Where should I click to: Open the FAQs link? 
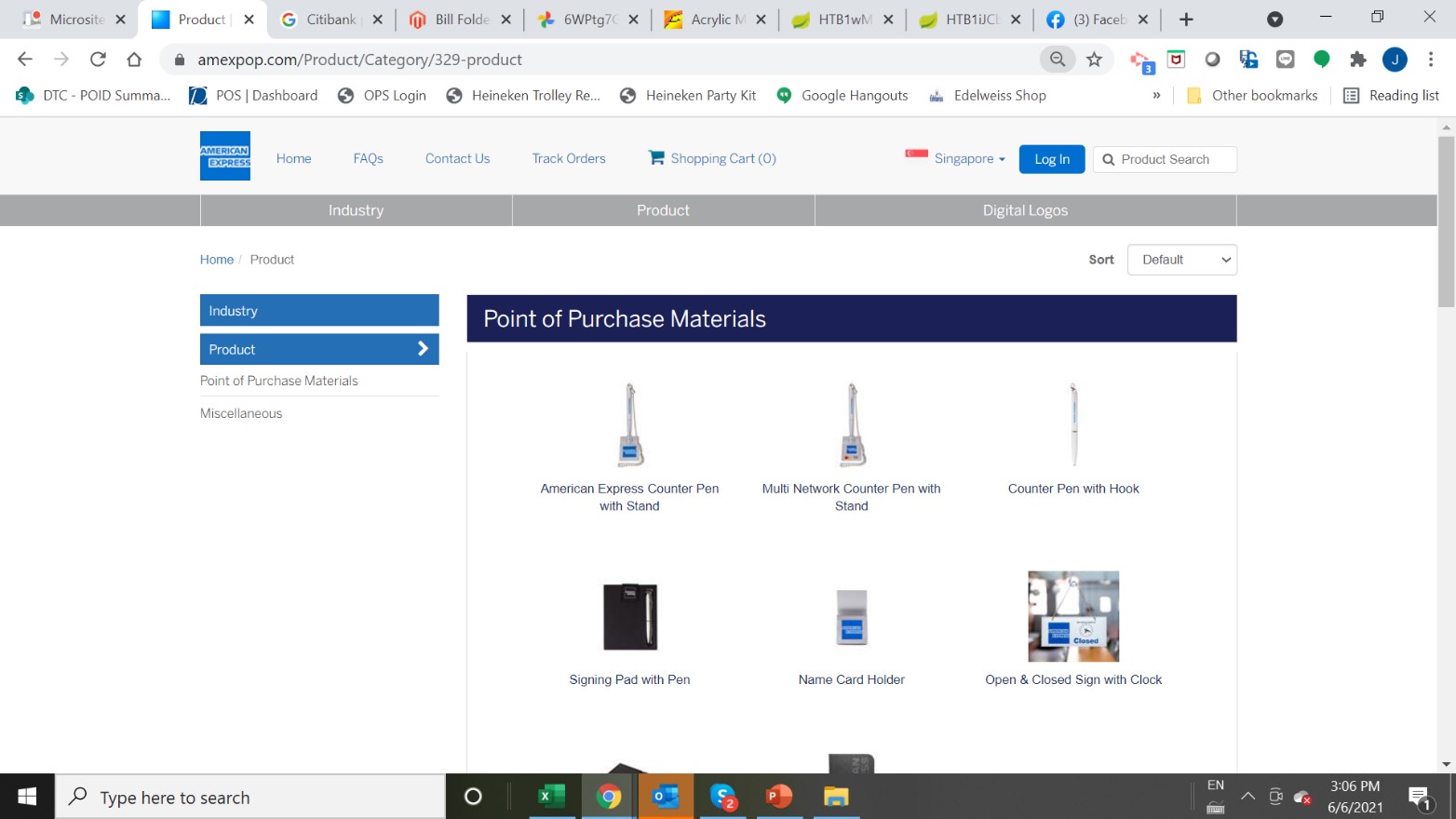tap(368, 158)
